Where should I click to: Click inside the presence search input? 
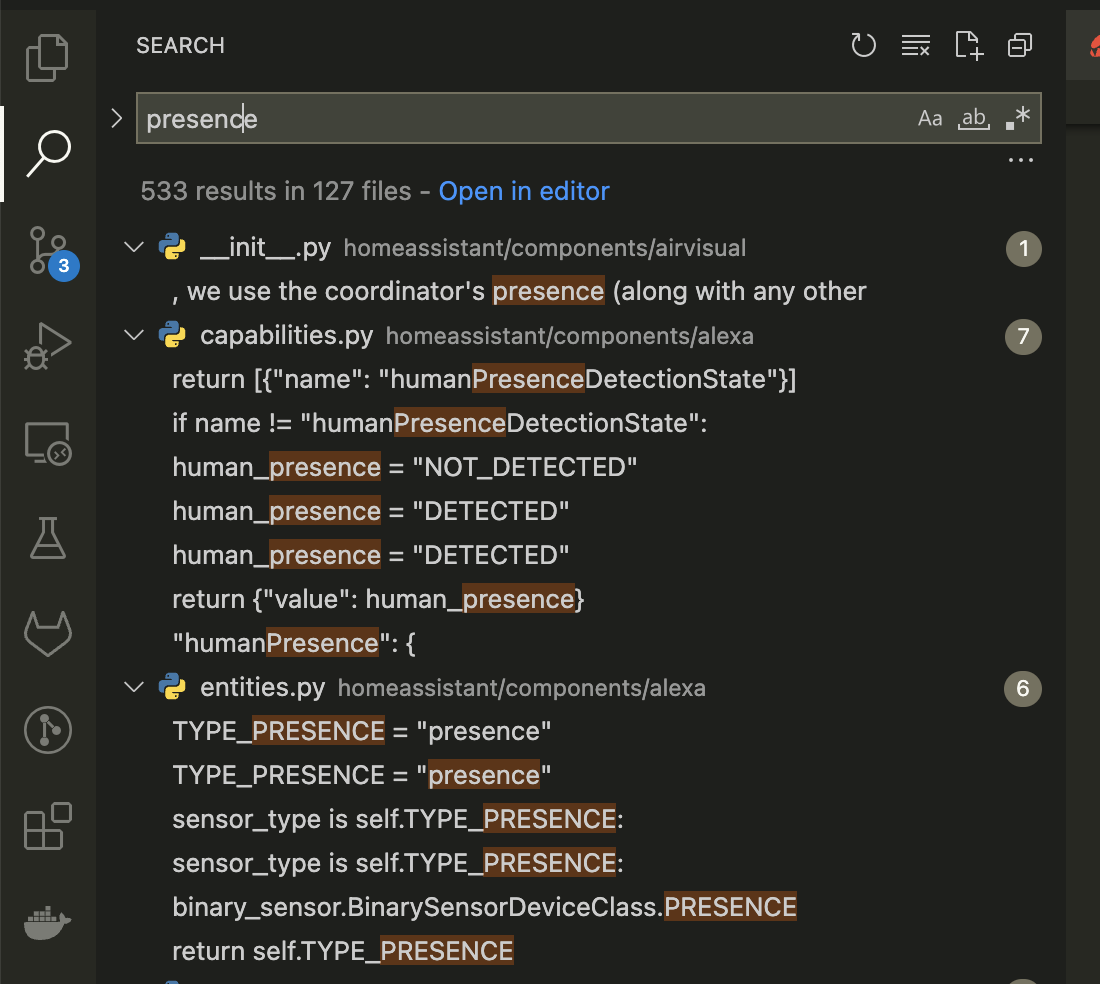[x=400, y=117]
